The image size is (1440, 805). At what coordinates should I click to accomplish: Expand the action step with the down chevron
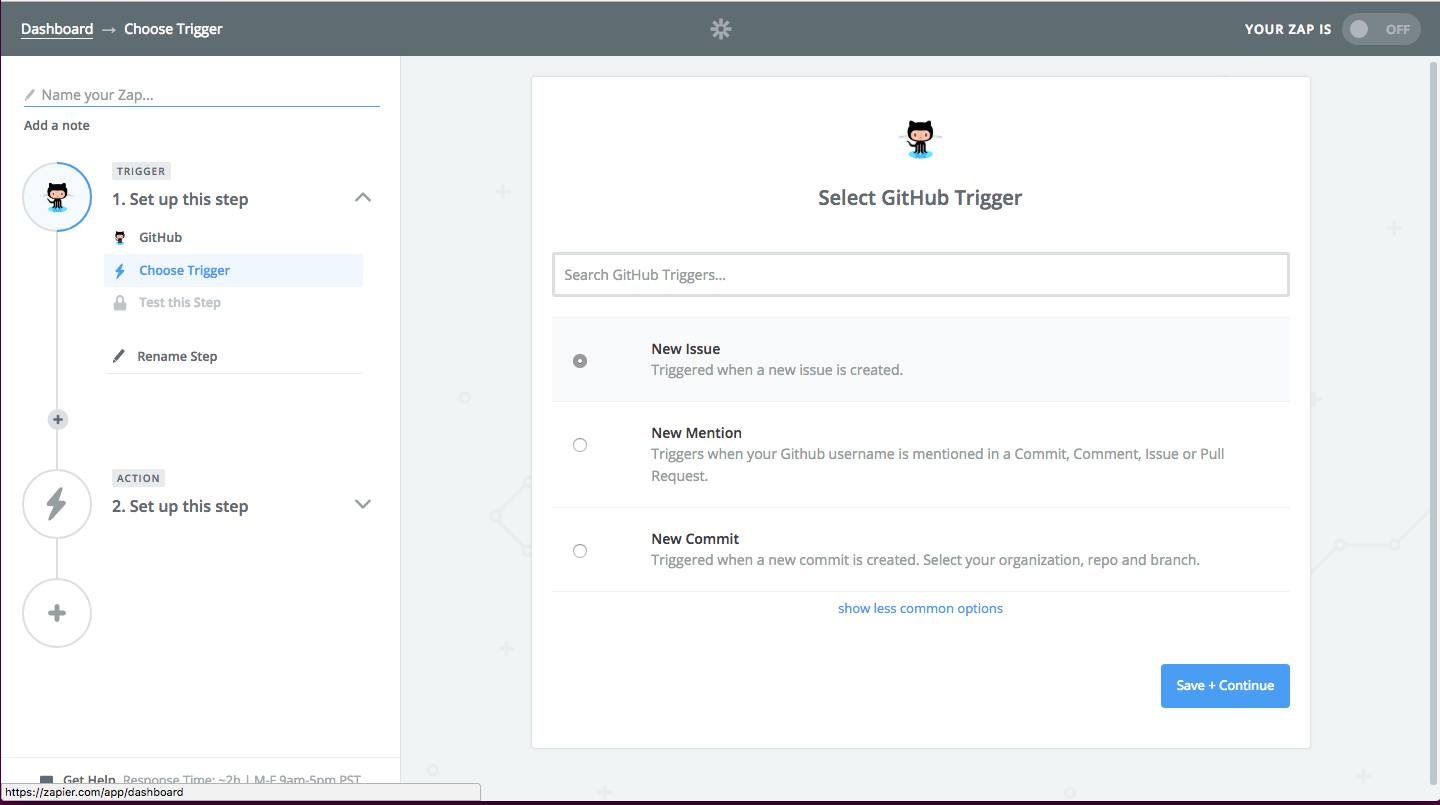(x=363, y=504)
